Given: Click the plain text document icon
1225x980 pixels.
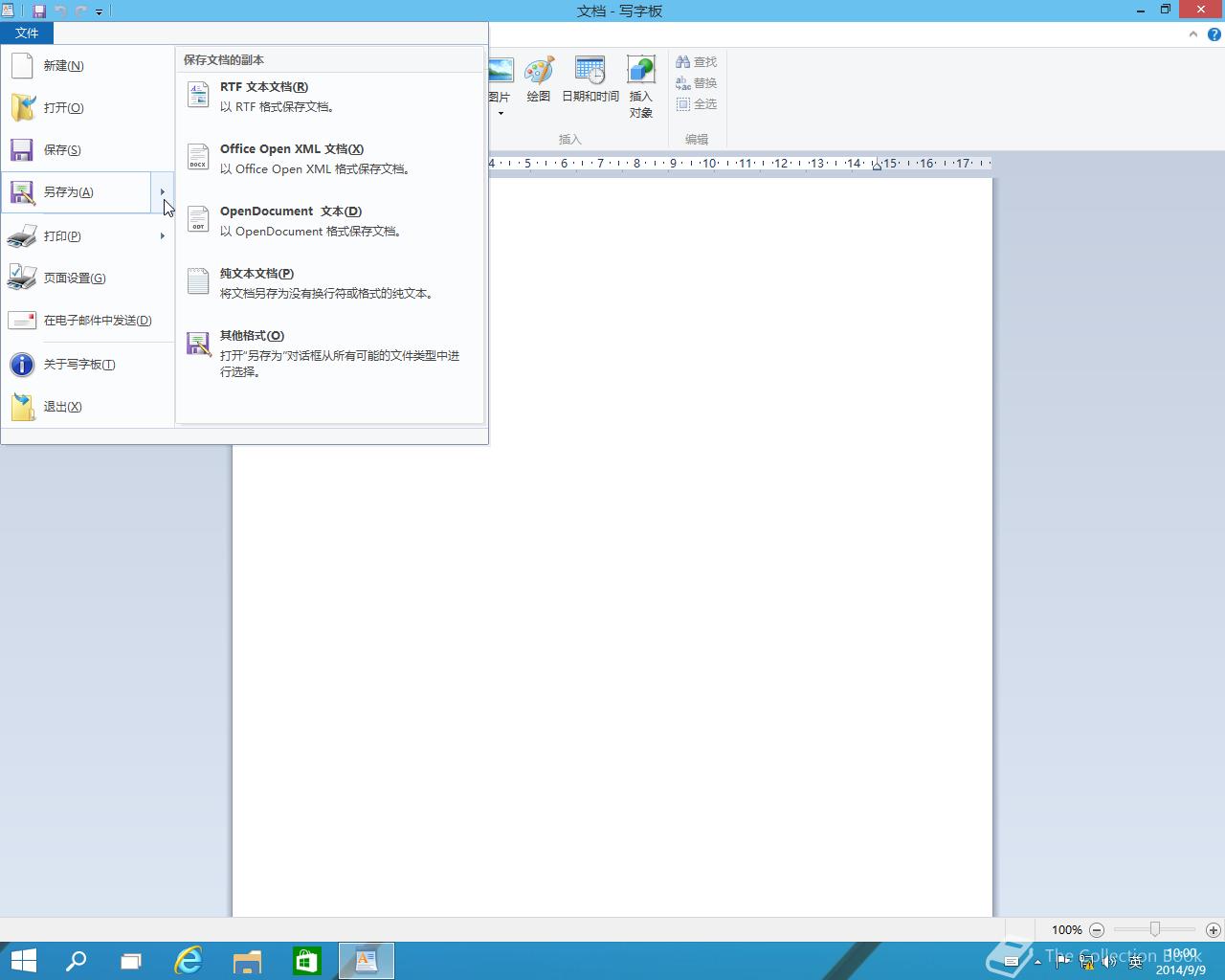Looking at the screenshot, I should (198, 281).
